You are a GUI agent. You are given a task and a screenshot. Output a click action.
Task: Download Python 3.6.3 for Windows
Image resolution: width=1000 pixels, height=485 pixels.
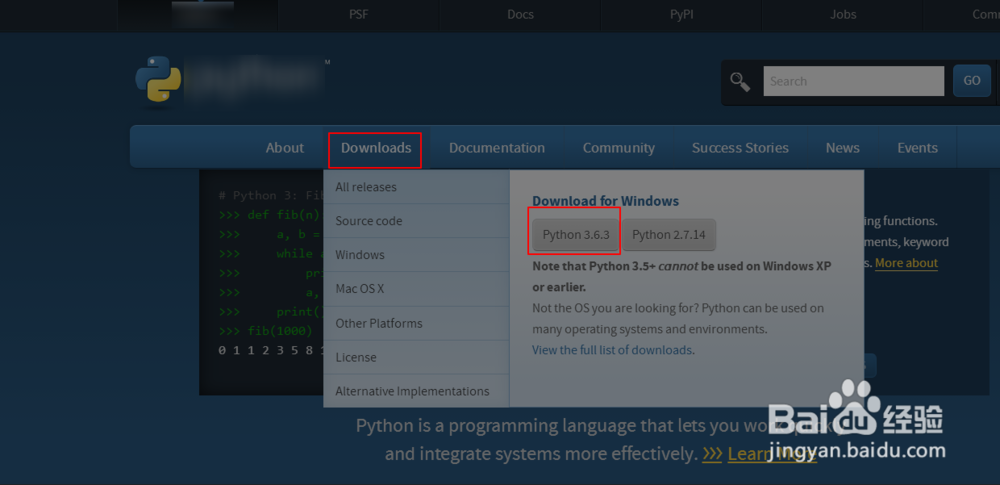tap(575, 234)
